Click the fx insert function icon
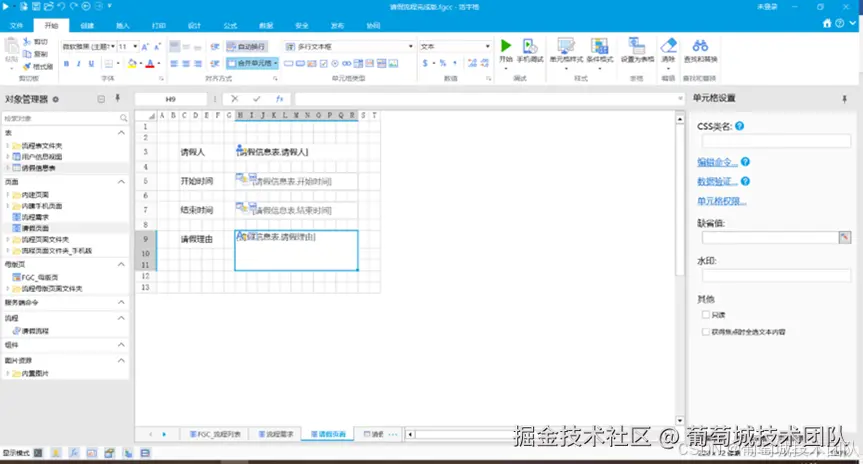 [x=280, y=99]
